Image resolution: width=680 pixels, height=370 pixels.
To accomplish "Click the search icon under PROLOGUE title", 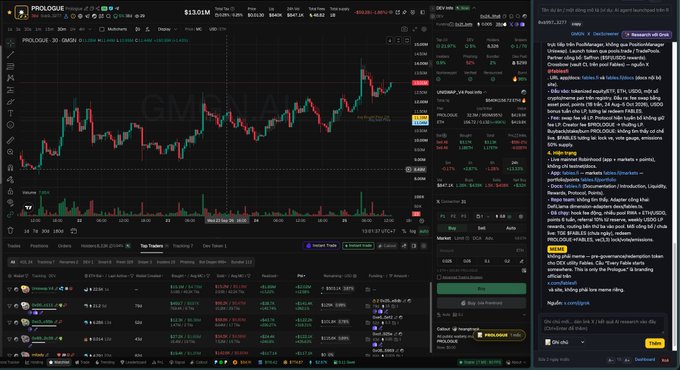I will (x=108, y=16).
